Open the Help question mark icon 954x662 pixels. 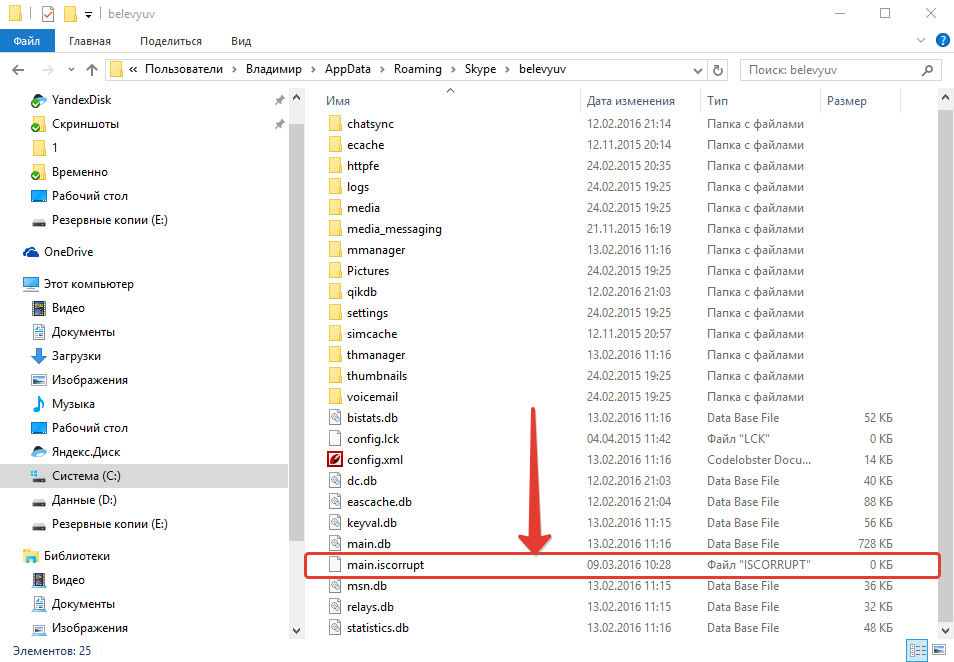click(x=942, y=41)
